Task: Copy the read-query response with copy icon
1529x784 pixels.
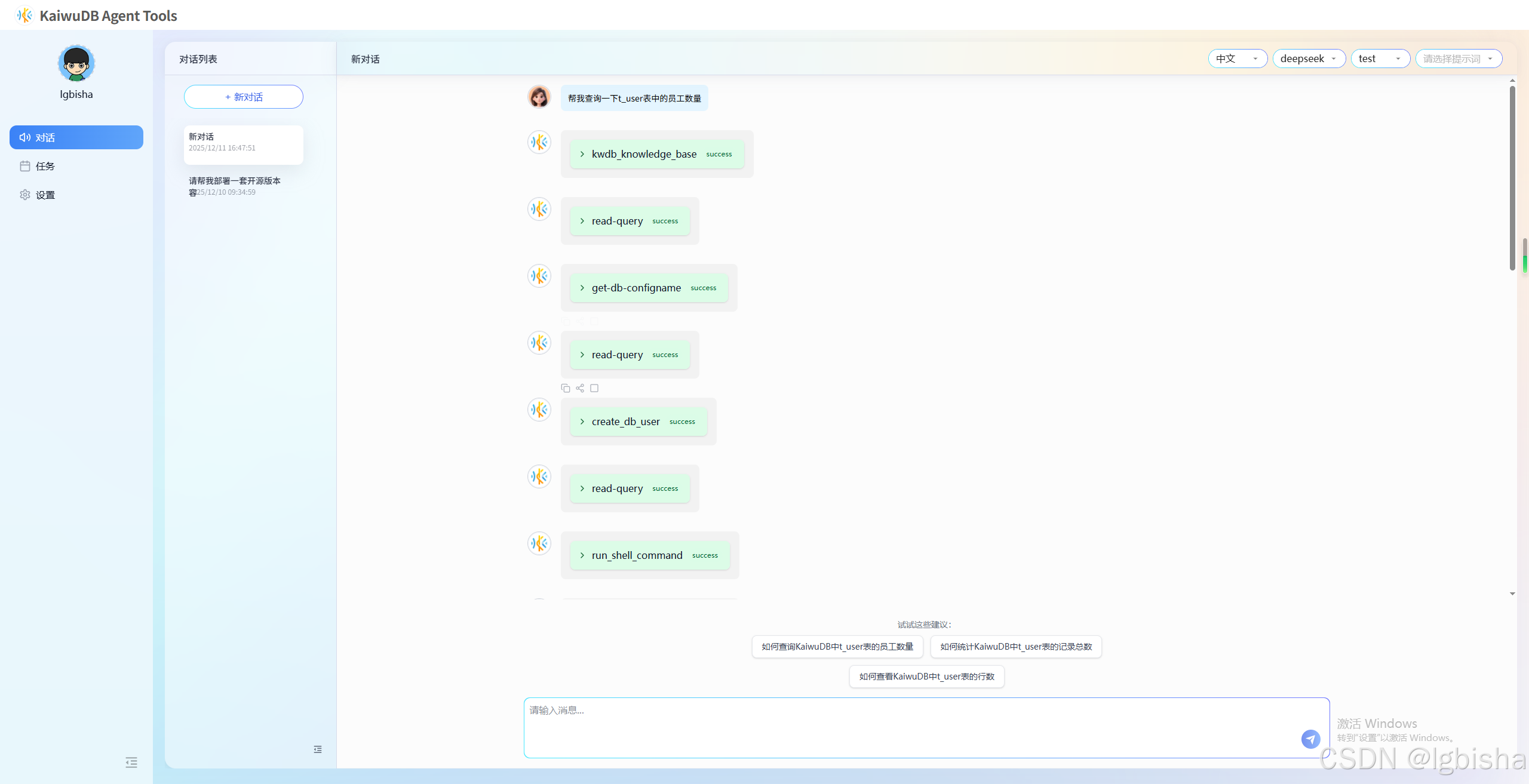Action: point(565,388)
